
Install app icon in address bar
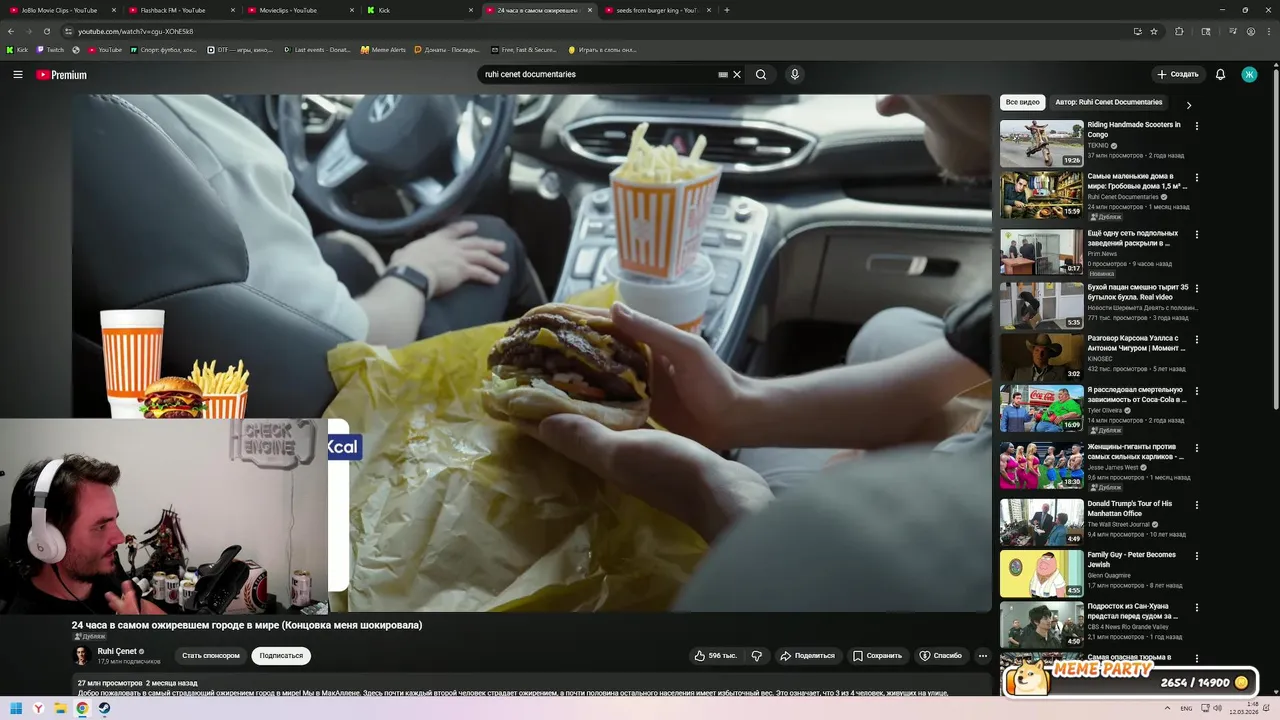[1137, 31]
